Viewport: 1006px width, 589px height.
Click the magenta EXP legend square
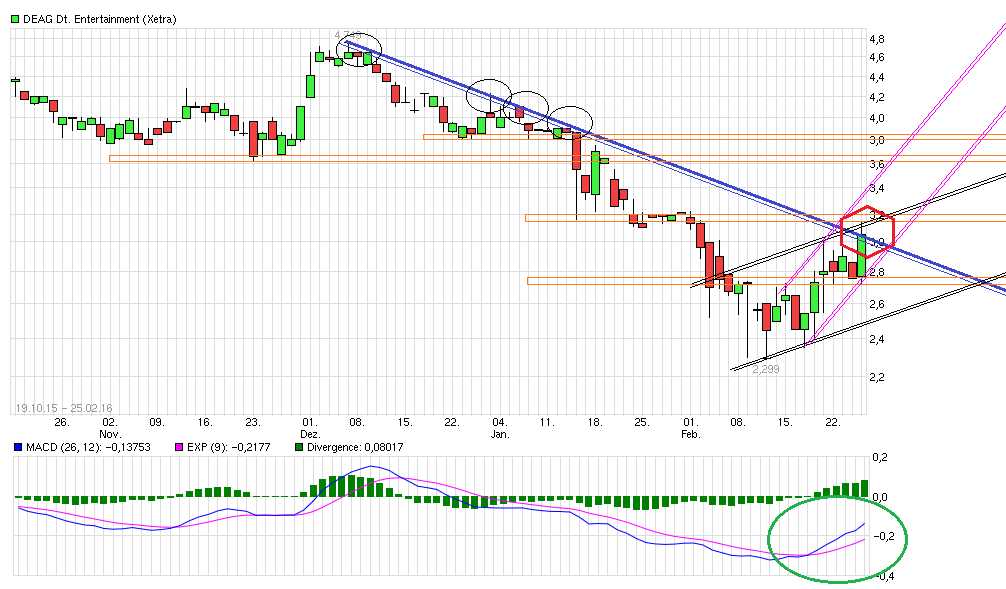point(179,447)
